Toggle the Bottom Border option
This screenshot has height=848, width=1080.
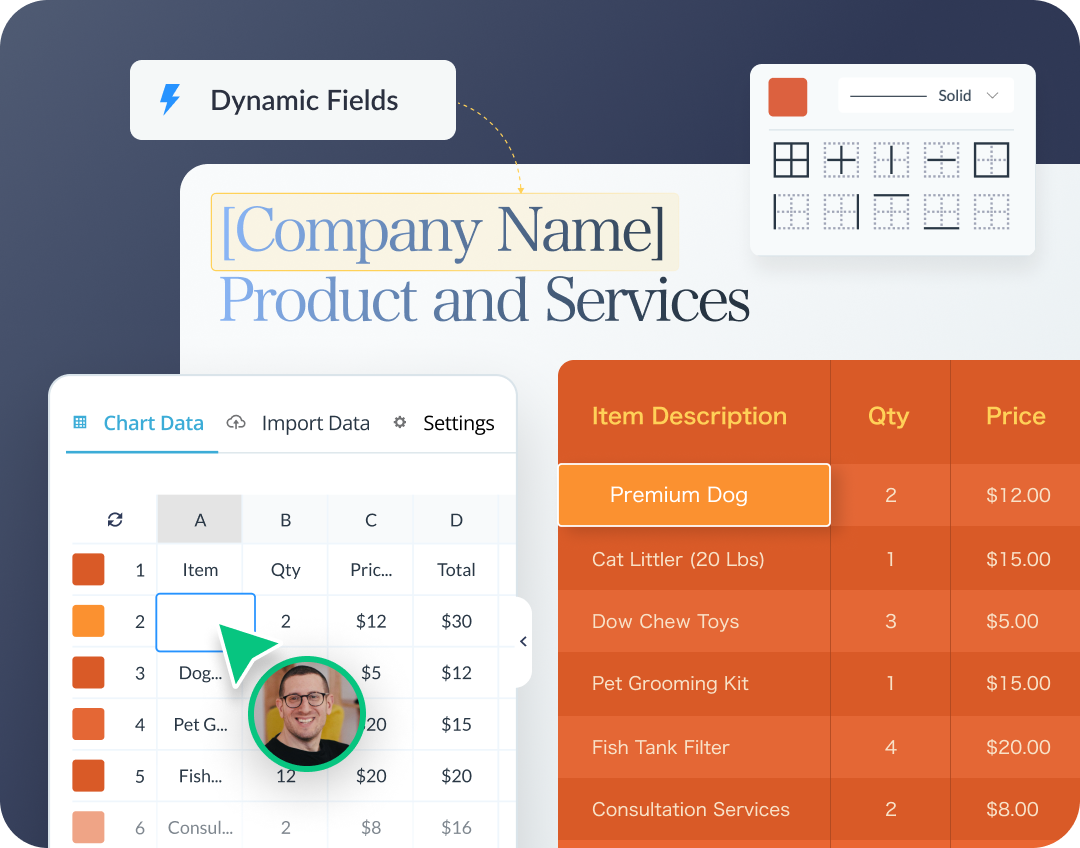coord(941,211)
